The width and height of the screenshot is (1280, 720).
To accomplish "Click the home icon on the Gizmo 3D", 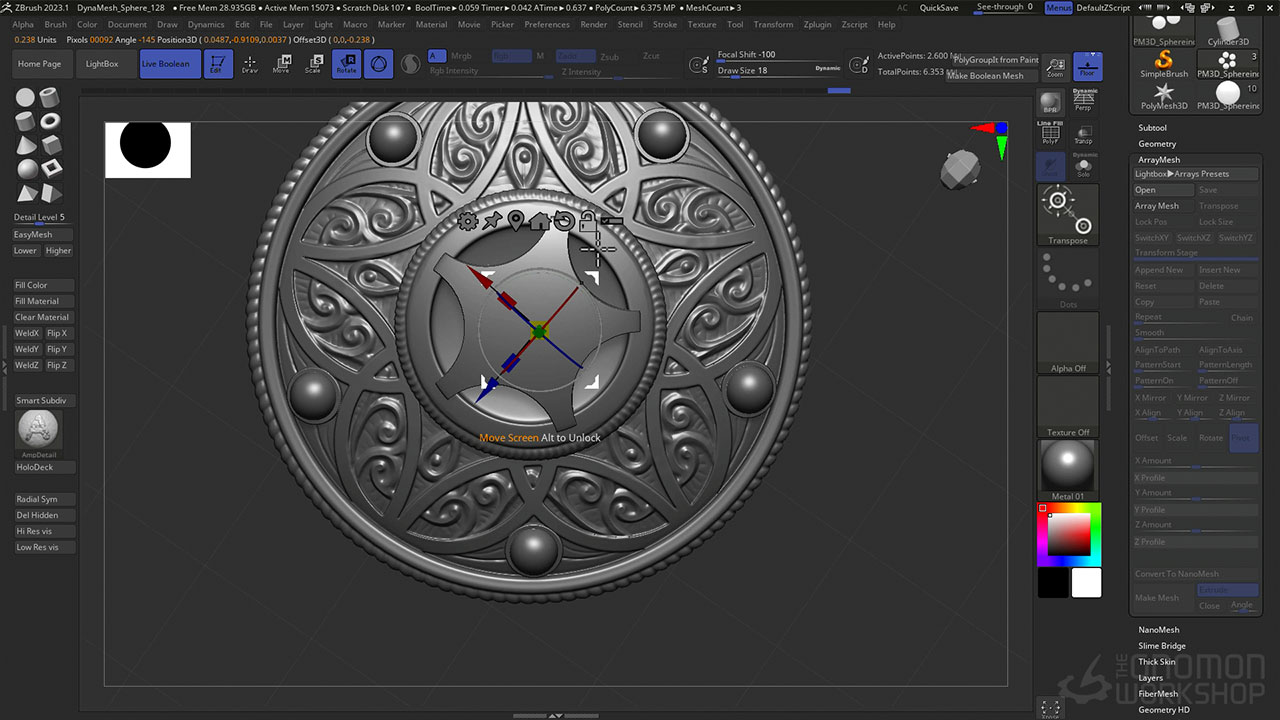I will point(540,221).
